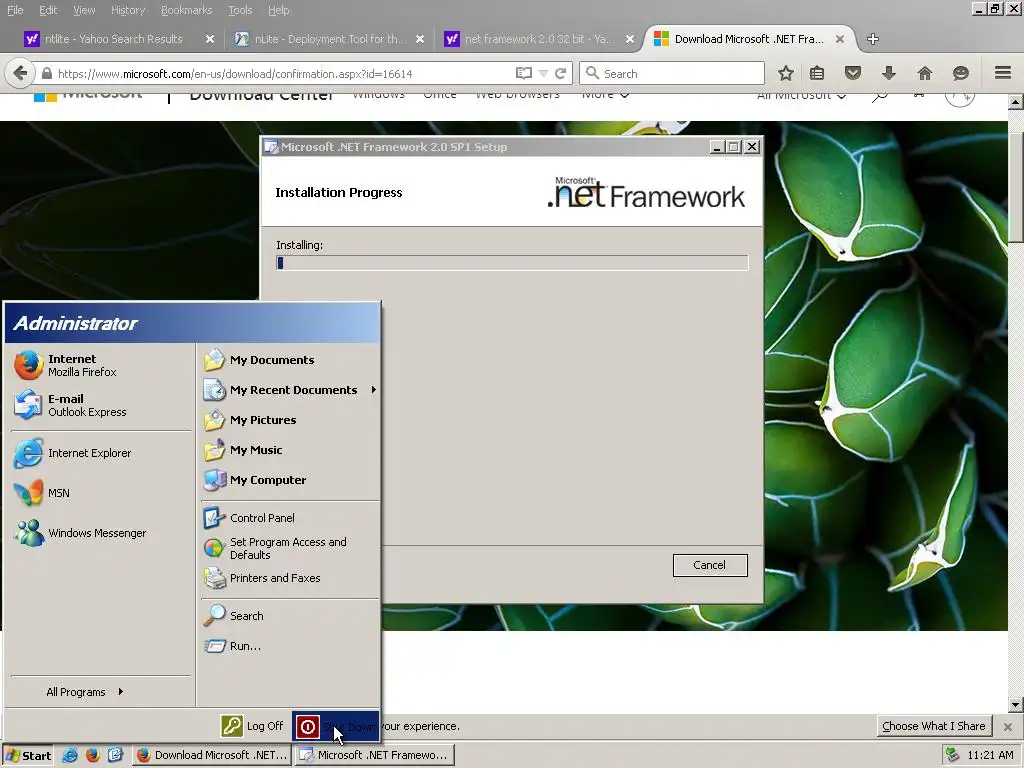Image resolution: width=1024 pixels, height=768 pixels.
Task: Click the page scrollbar up arrow
Action: (x=1016, y=102)
